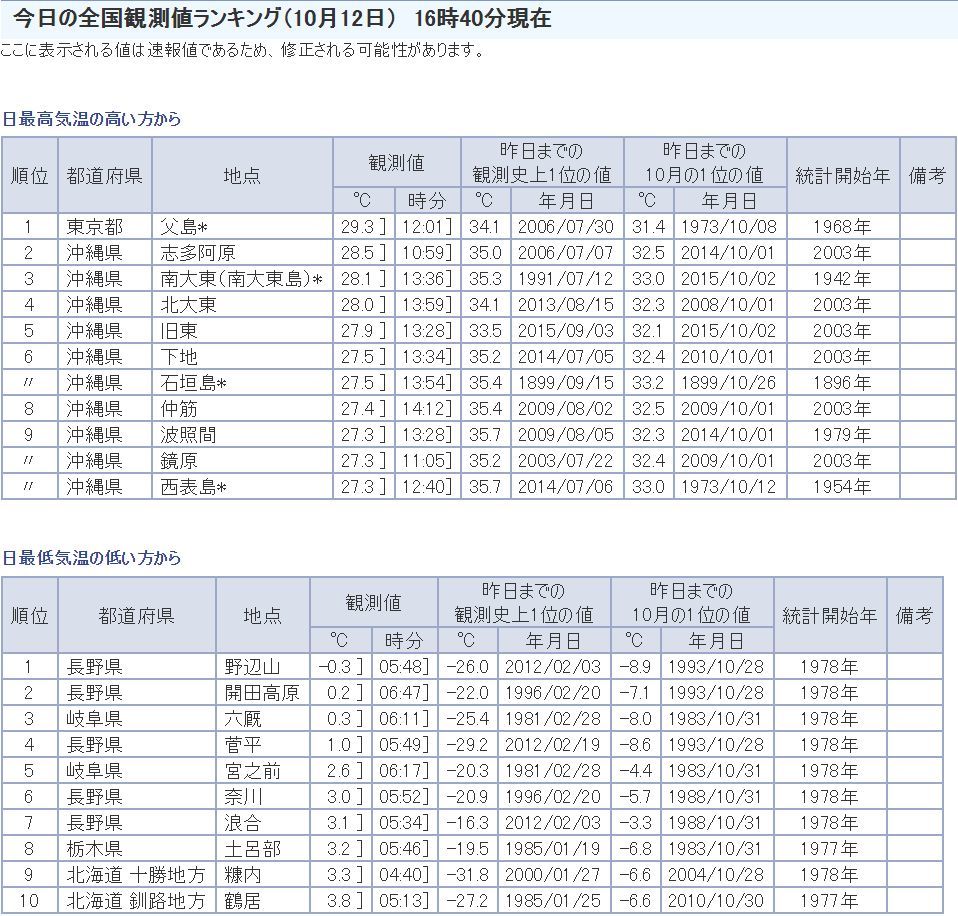
Task: Select the 東京都 prefecture cell
Action: pos(95,226)
